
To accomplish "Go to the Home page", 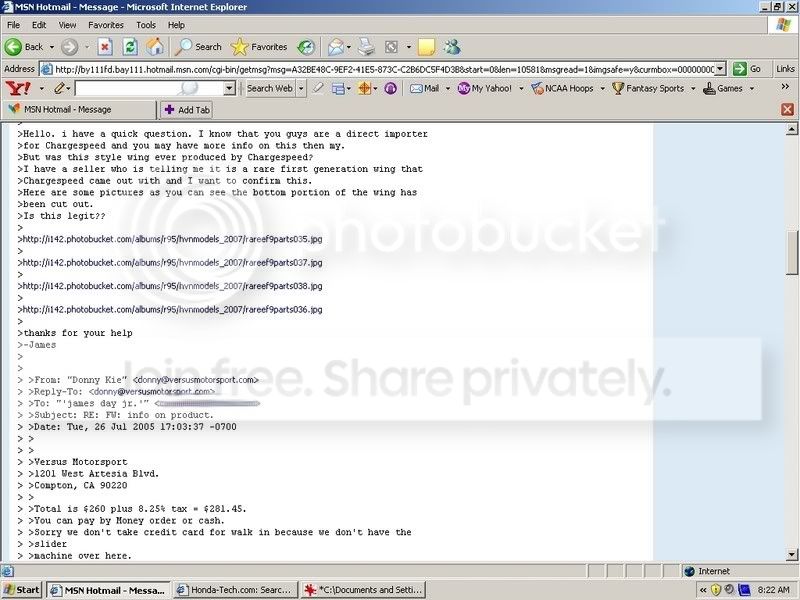I will point(155,47).
